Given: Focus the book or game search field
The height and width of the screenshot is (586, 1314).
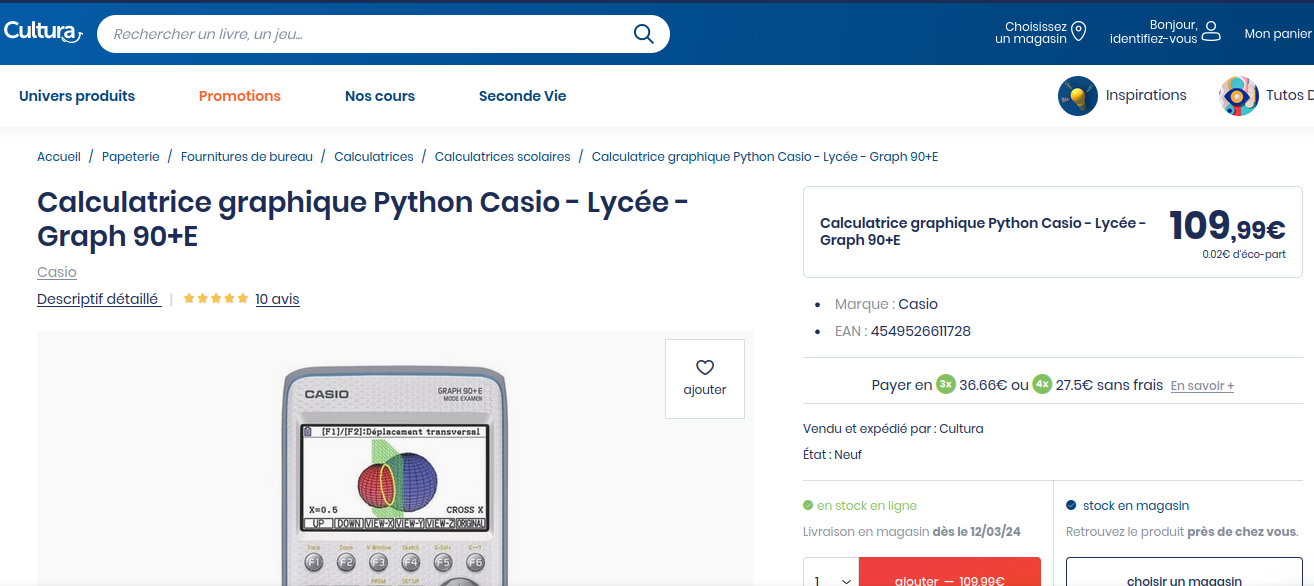Looking at the screenshot, I should [x=383, y=34].
